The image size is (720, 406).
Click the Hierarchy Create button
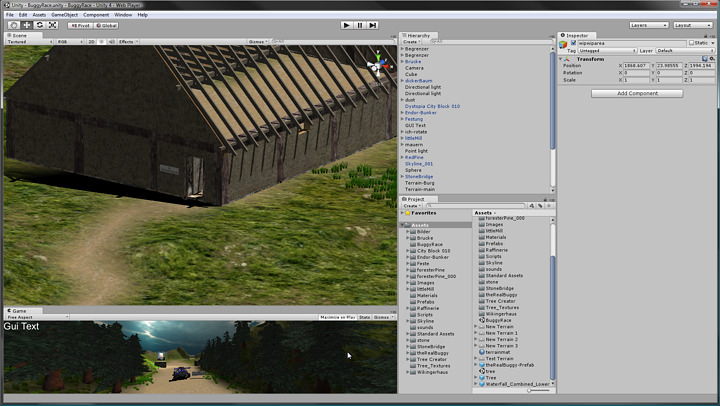pos(411,42)
